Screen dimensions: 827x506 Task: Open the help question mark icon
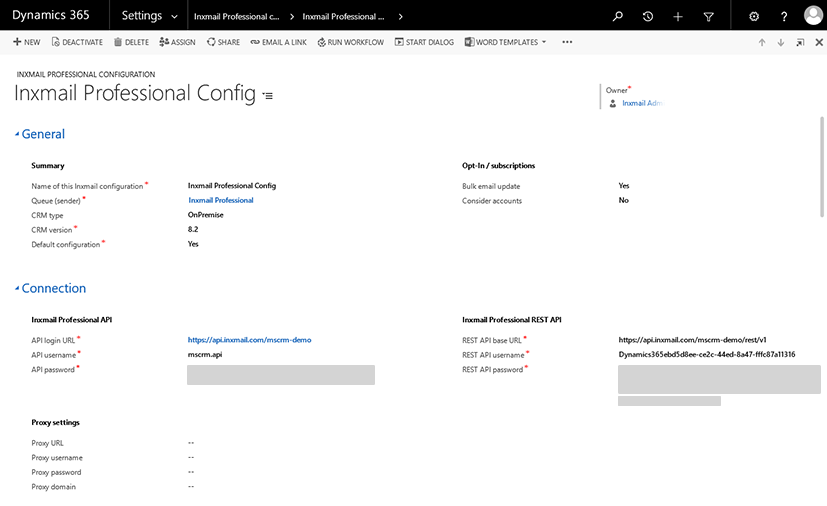coord(784,17)
